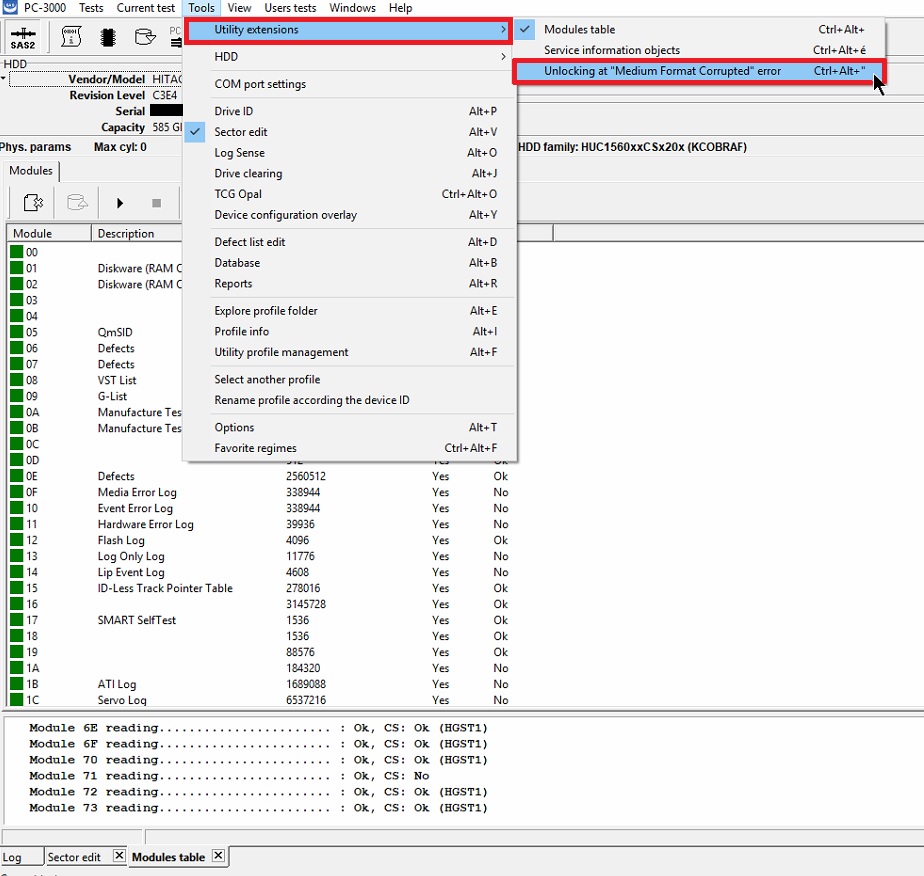The height and width of the screenshot is (876, 924).
Task: Open the Windows menu
Action: point(352,8)
